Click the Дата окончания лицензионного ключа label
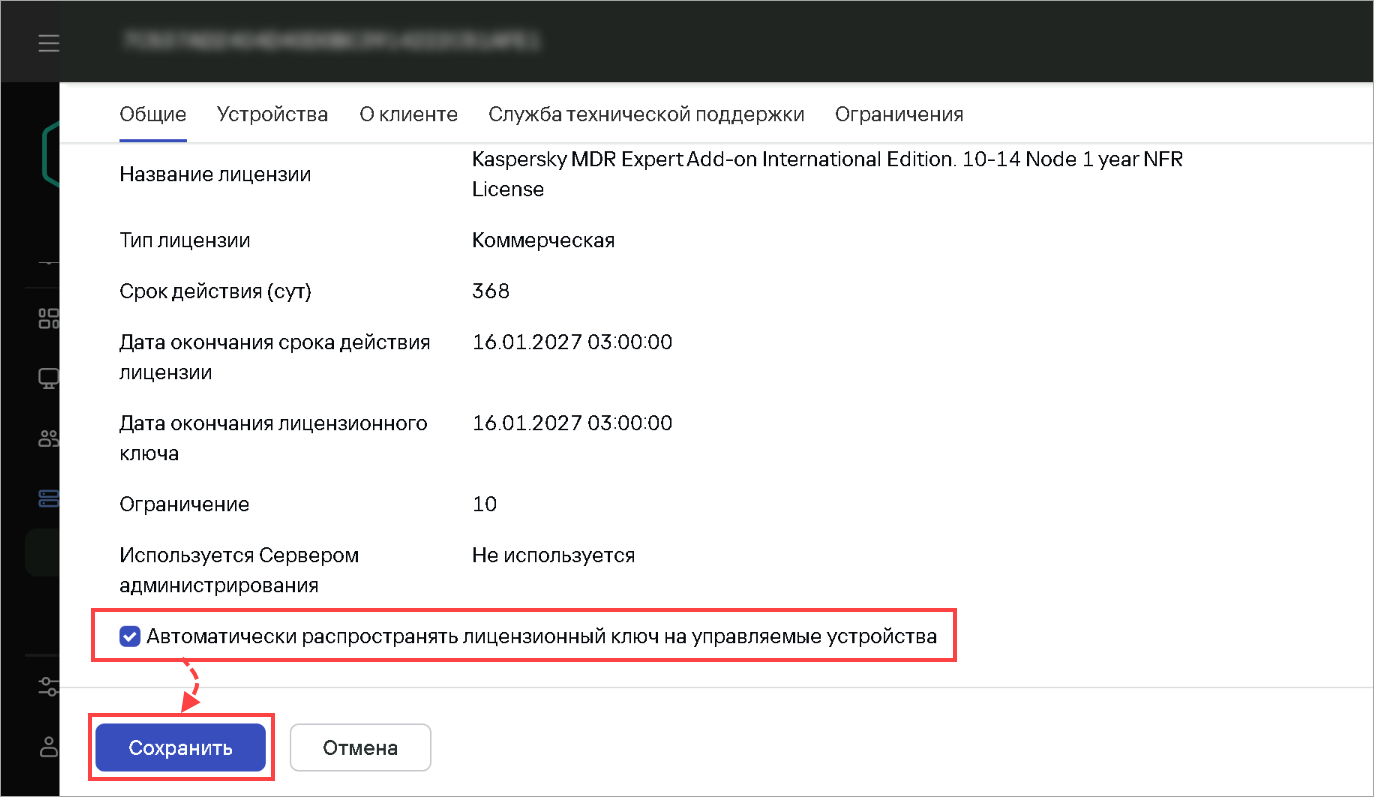 (274, 438)
